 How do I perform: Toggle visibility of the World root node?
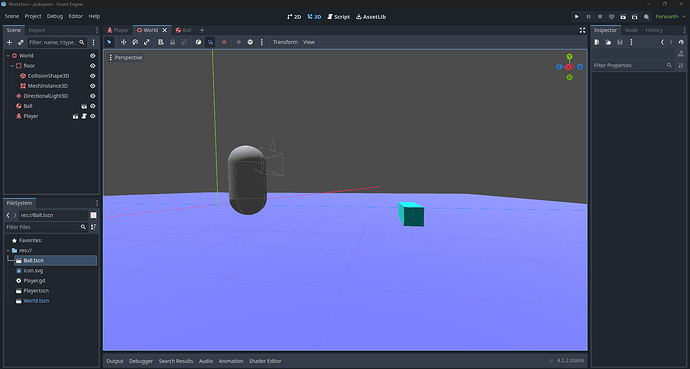92,56
